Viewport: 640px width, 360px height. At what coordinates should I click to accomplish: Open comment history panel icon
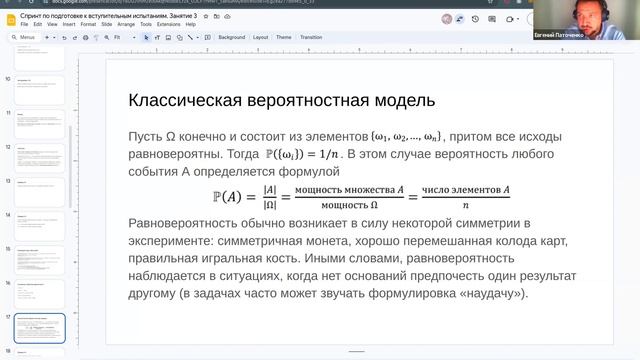coord(492,19)
